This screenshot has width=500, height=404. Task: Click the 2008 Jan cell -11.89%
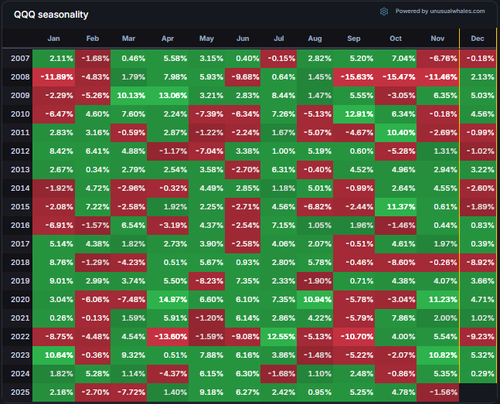click(54, 77)
